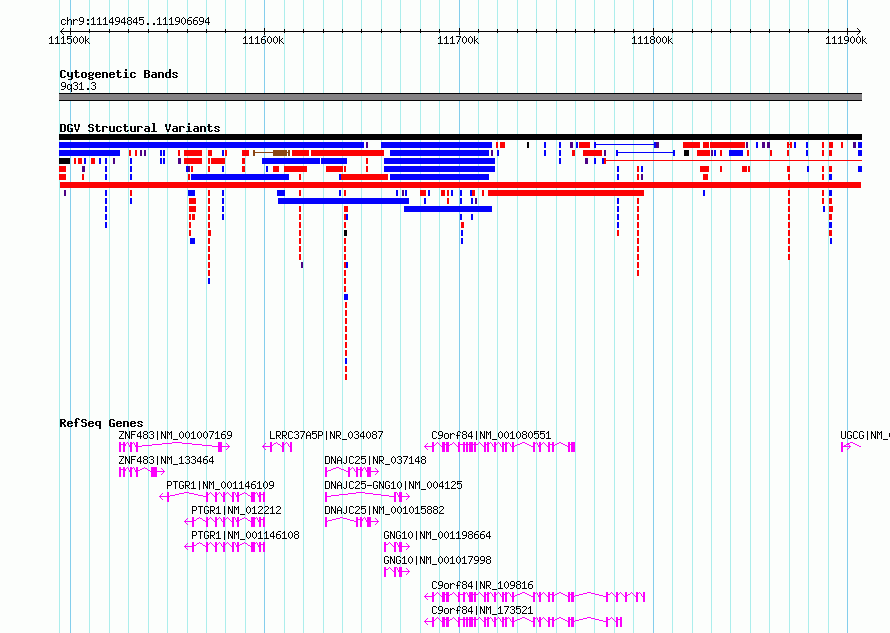
Task: Click the DNAJC25-GNG10 exon structure glyph
Action: click(367, 497)
